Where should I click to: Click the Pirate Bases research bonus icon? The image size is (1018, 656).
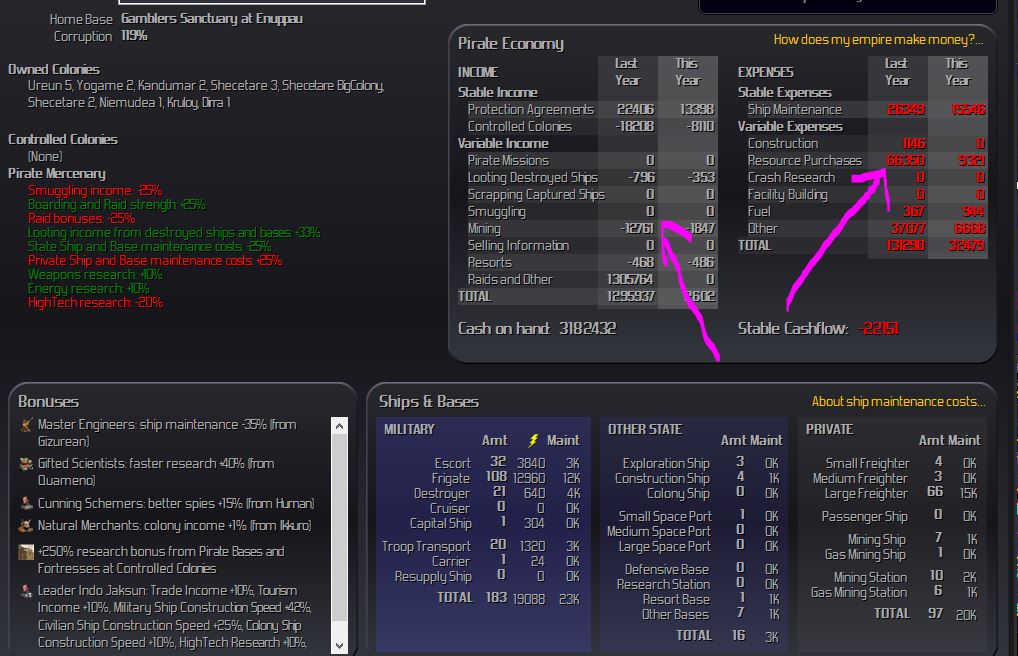26,552
